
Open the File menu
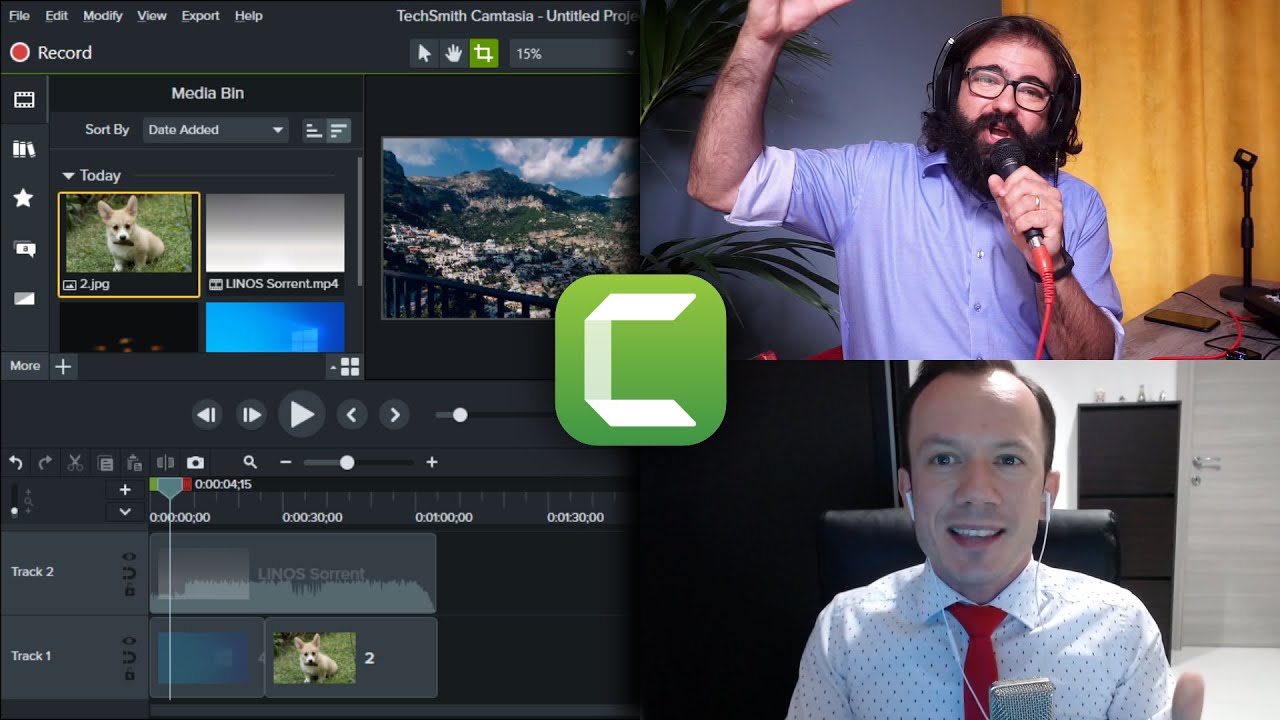coord(19,15)
